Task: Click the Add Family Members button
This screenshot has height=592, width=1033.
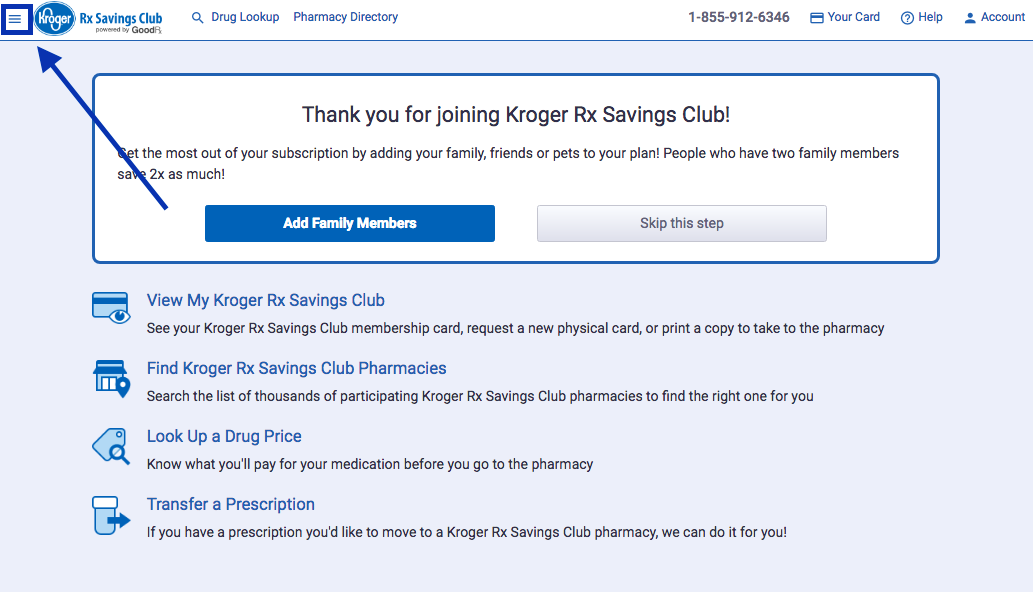Action: pos(349,223)
